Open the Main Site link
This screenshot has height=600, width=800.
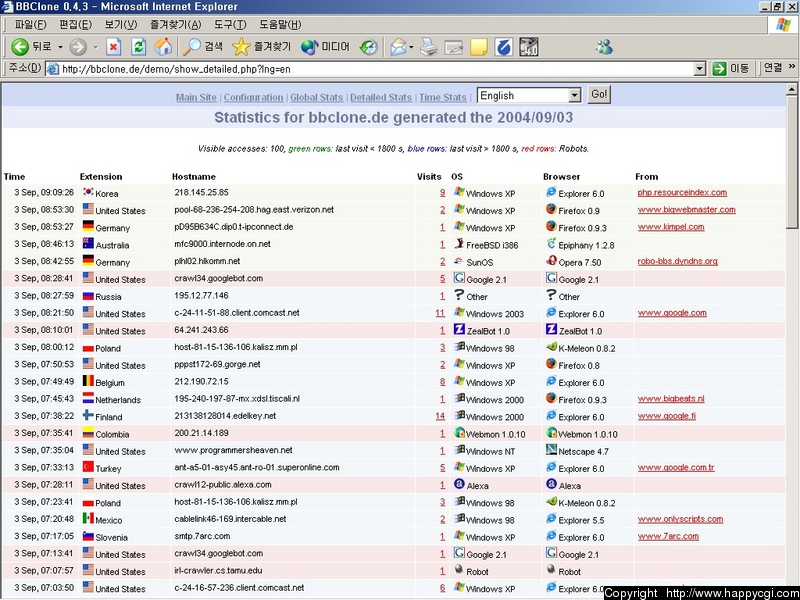196,97
